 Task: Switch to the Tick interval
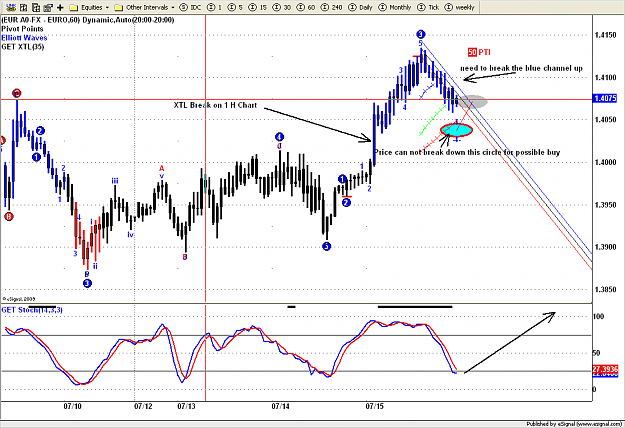click(x=430, y=7)
